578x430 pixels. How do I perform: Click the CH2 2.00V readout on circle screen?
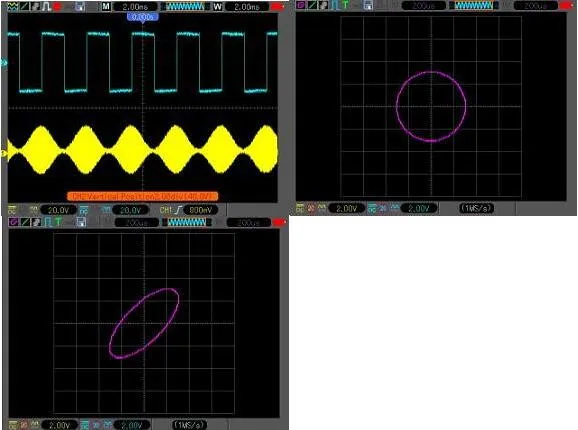coord(419,209)
